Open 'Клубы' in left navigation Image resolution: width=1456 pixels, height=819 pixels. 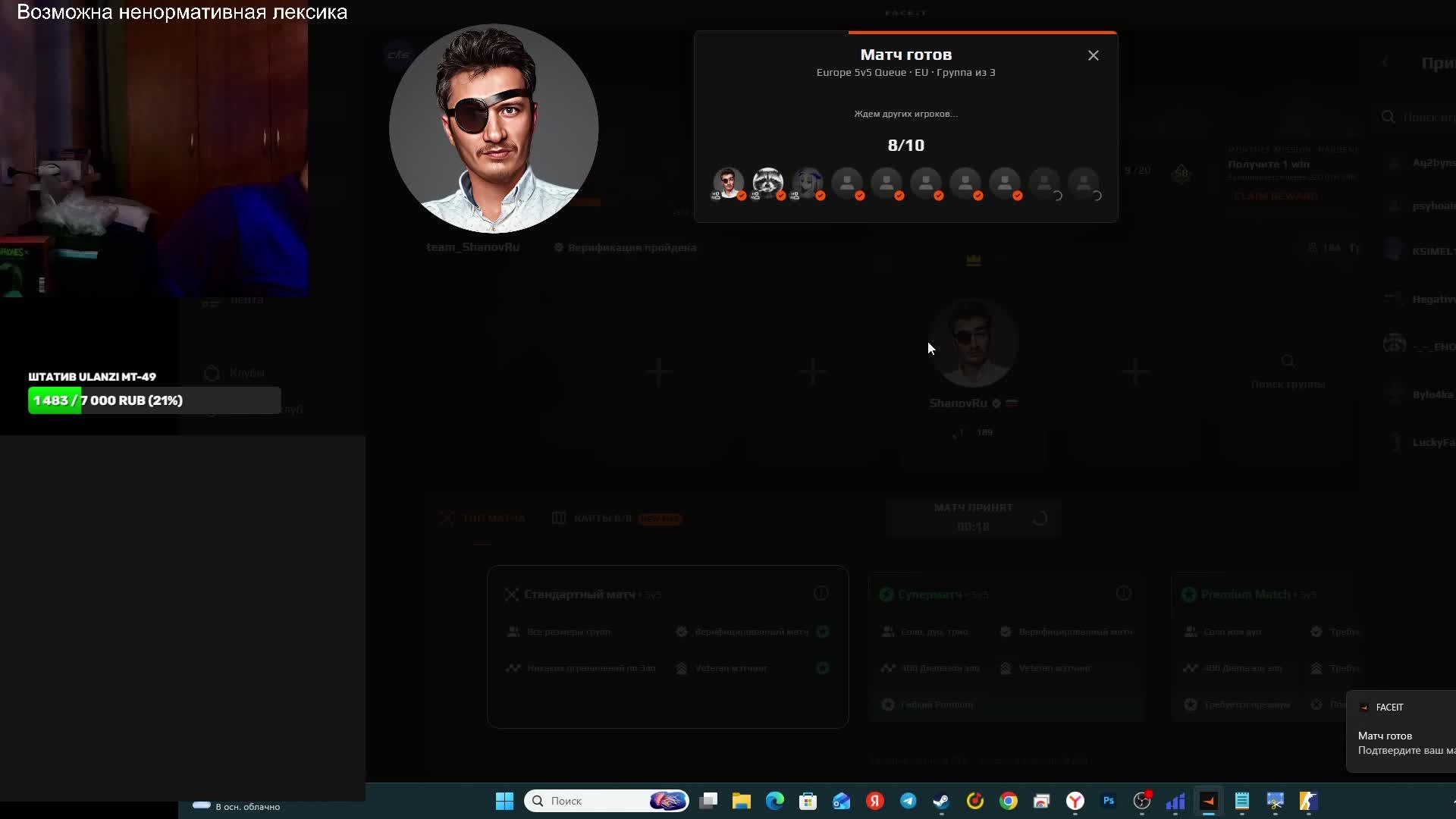pos(235,373)
